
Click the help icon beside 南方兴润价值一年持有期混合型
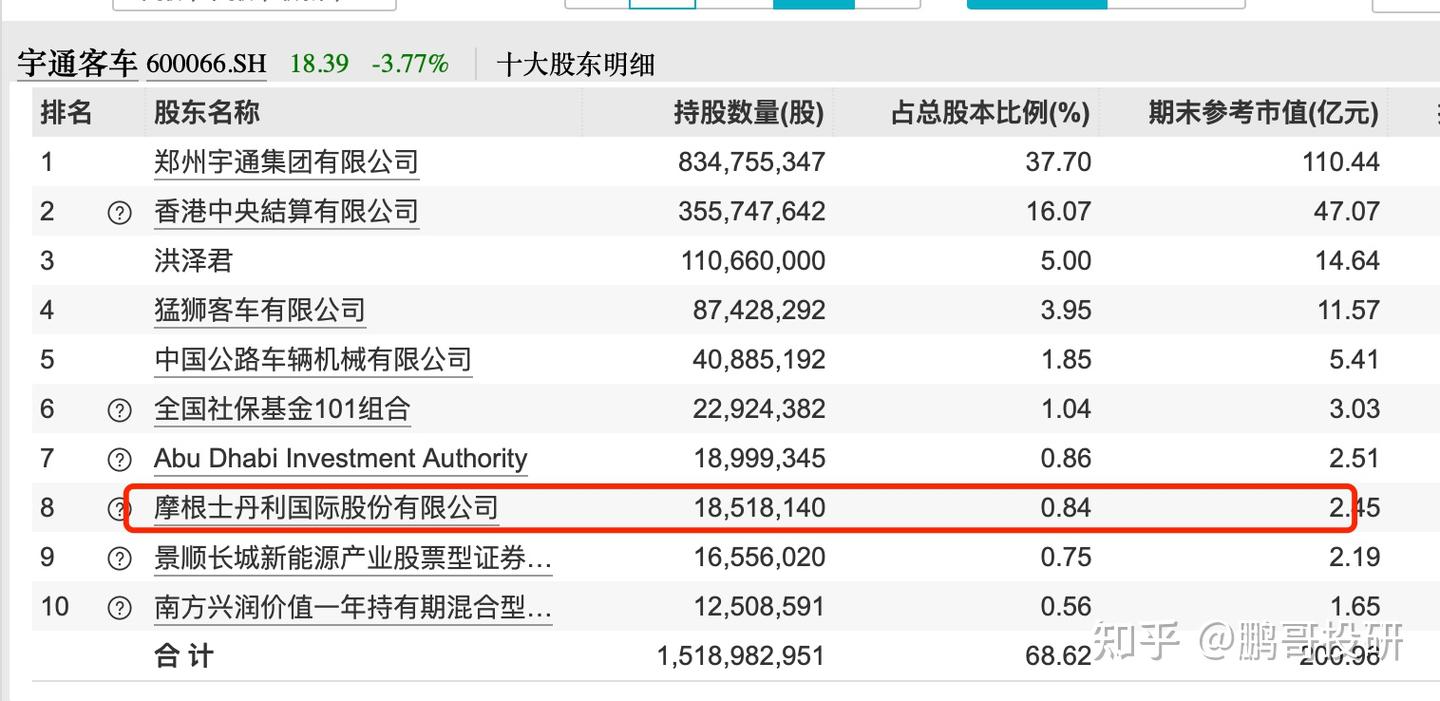(119, 607)
